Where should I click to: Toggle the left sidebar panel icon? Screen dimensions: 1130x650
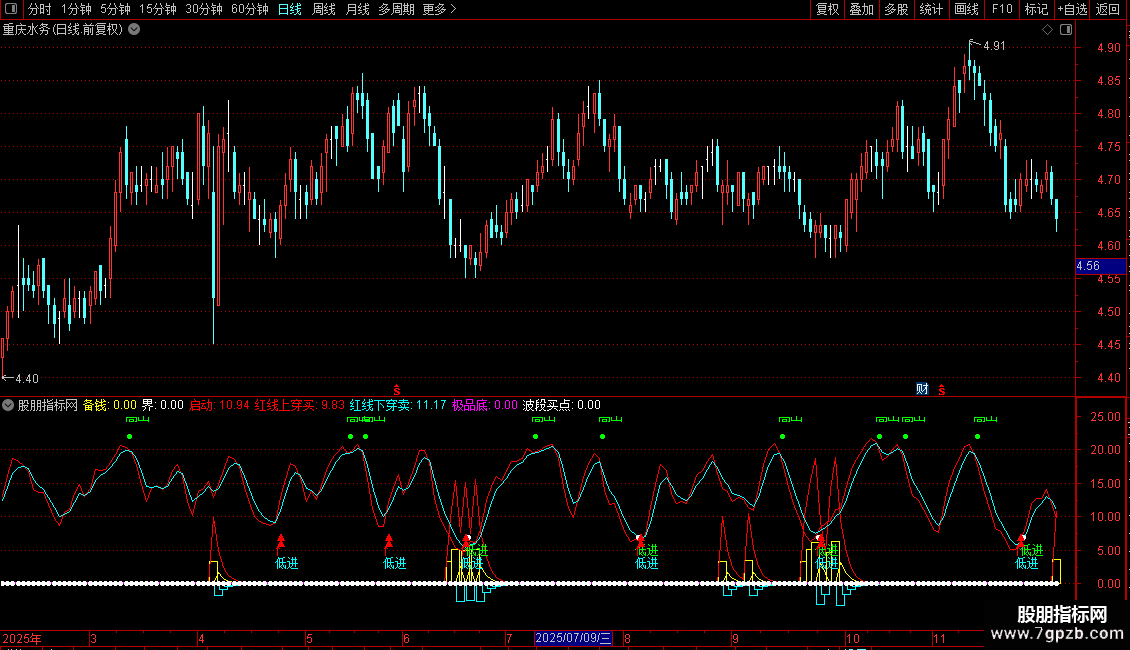11,9
